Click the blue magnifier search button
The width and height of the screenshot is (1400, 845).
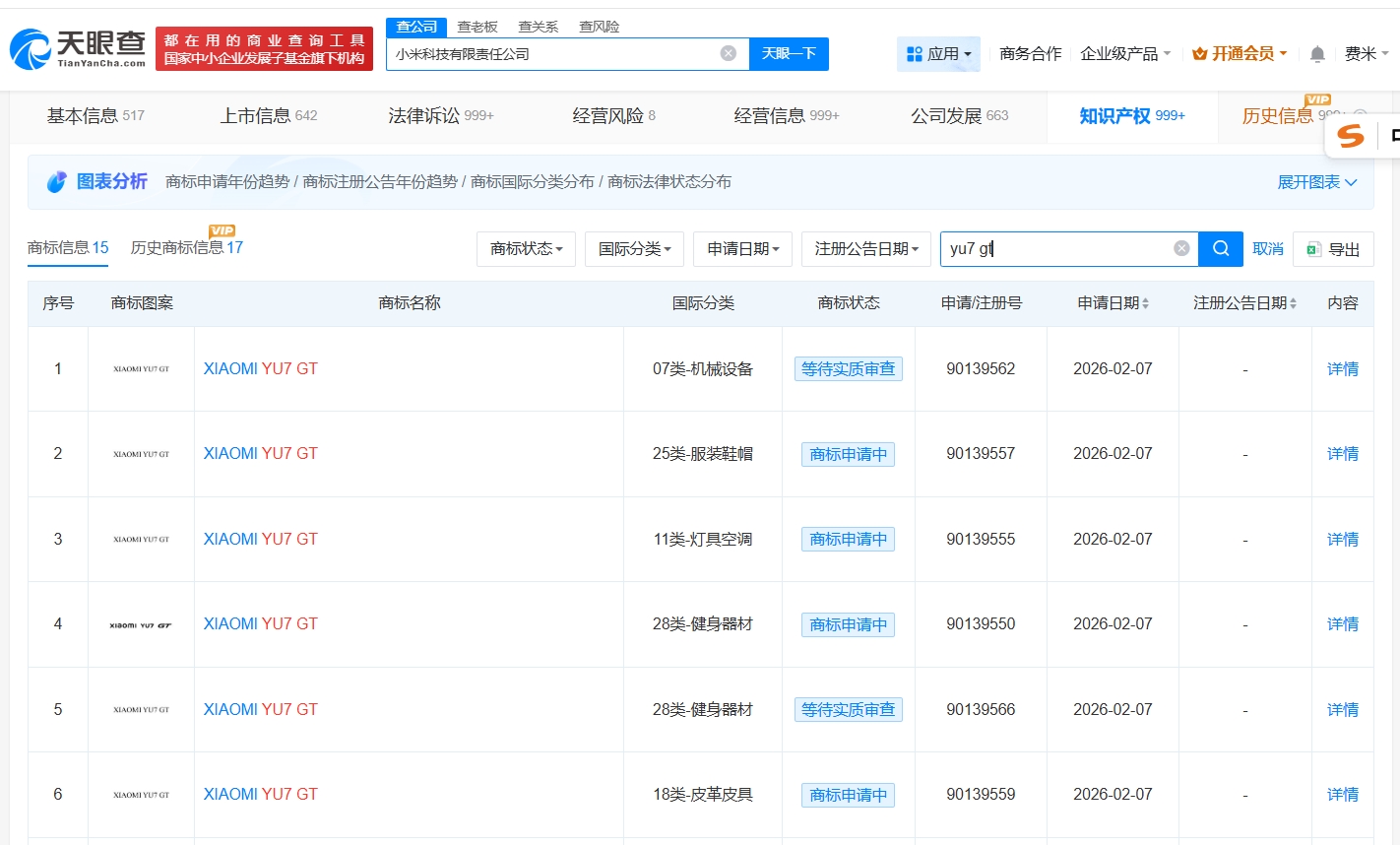(1221, 248)
